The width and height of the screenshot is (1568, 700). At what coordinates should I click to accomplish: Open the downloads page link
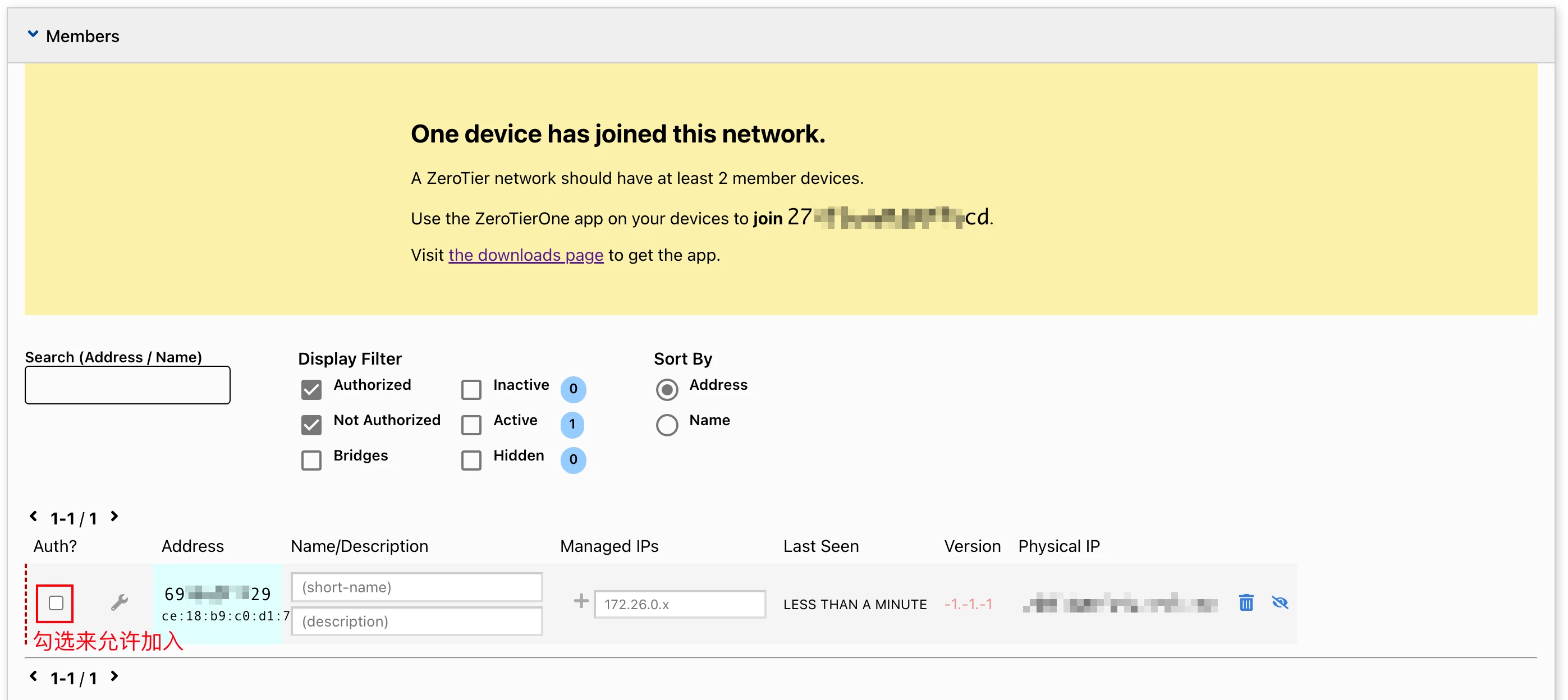pyautogui.click(x=525, y=255)
